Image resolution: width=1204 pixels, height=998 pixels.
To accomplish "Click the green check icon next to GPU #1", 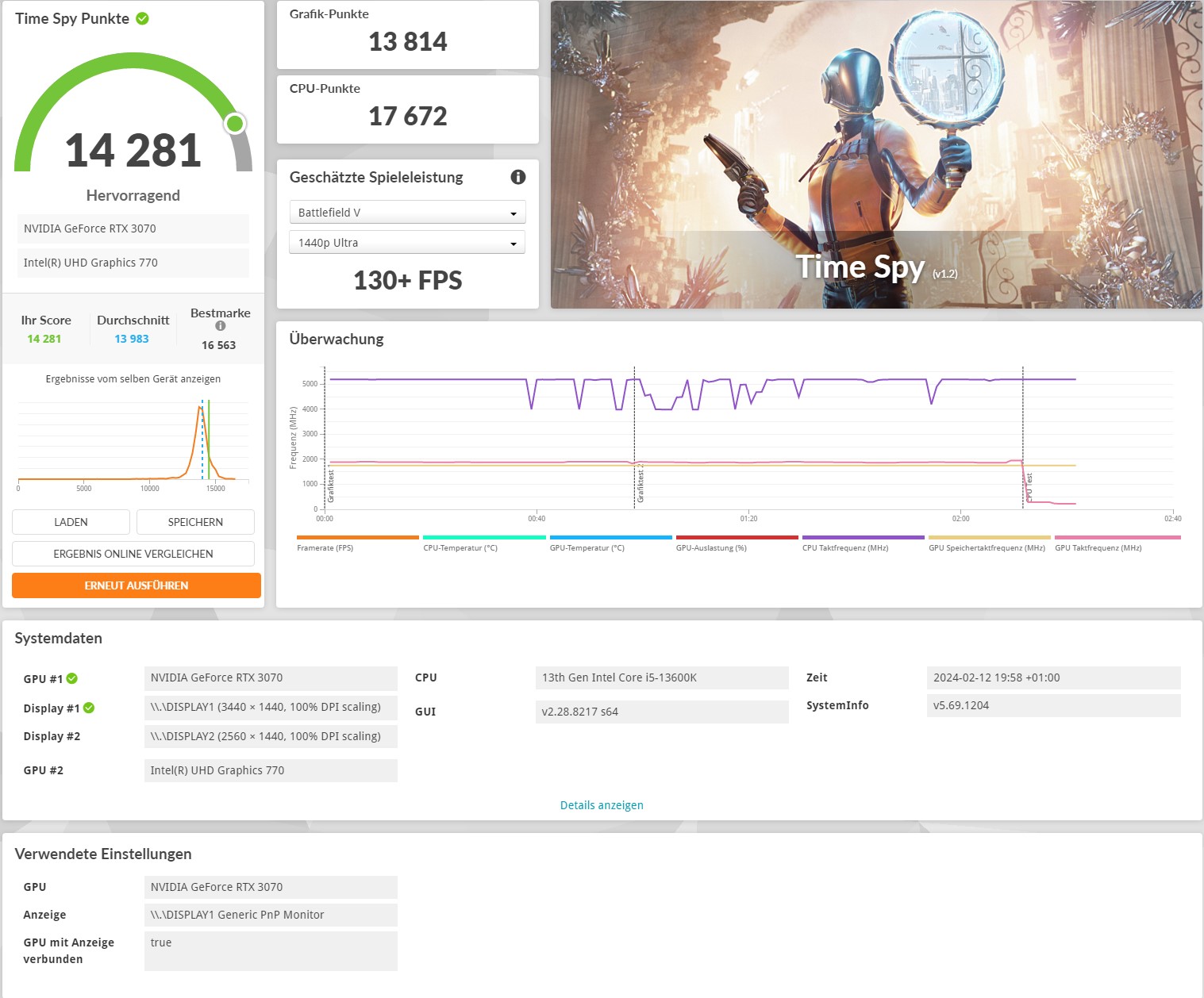I will click(x=72, y=678).
